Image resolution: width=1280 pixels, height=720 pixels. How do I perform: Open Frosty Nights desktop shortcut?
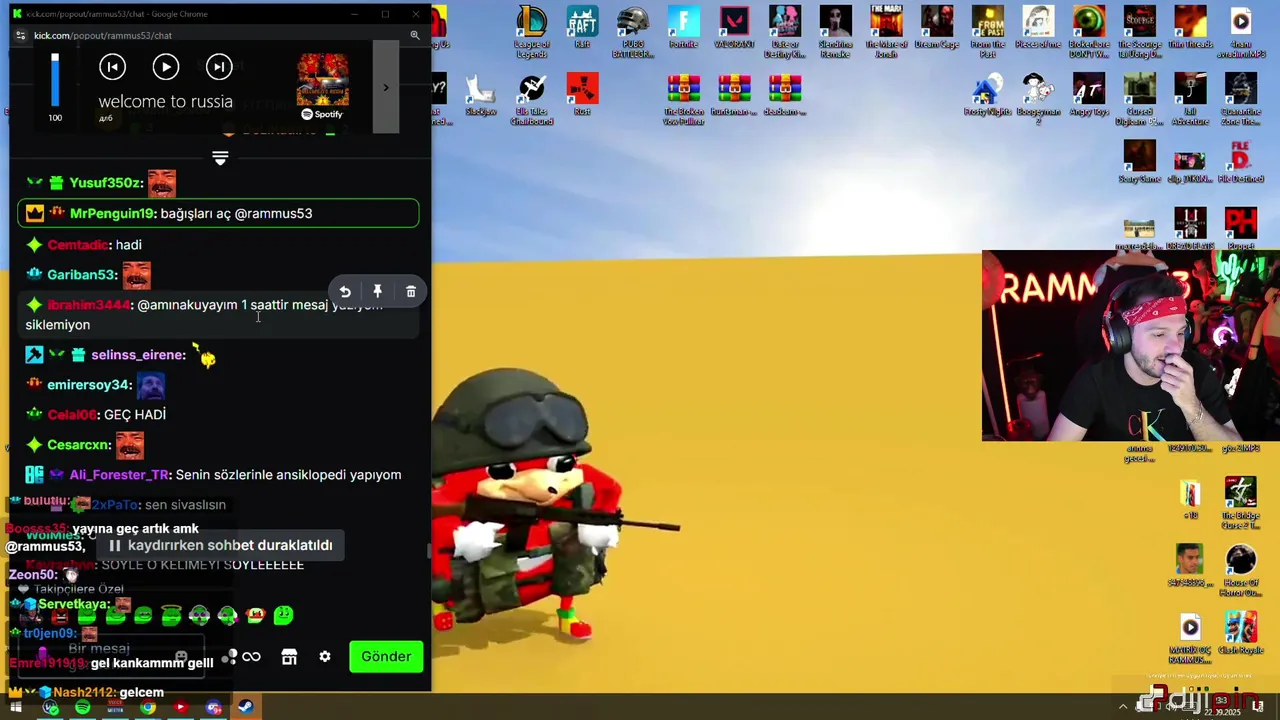988,94
